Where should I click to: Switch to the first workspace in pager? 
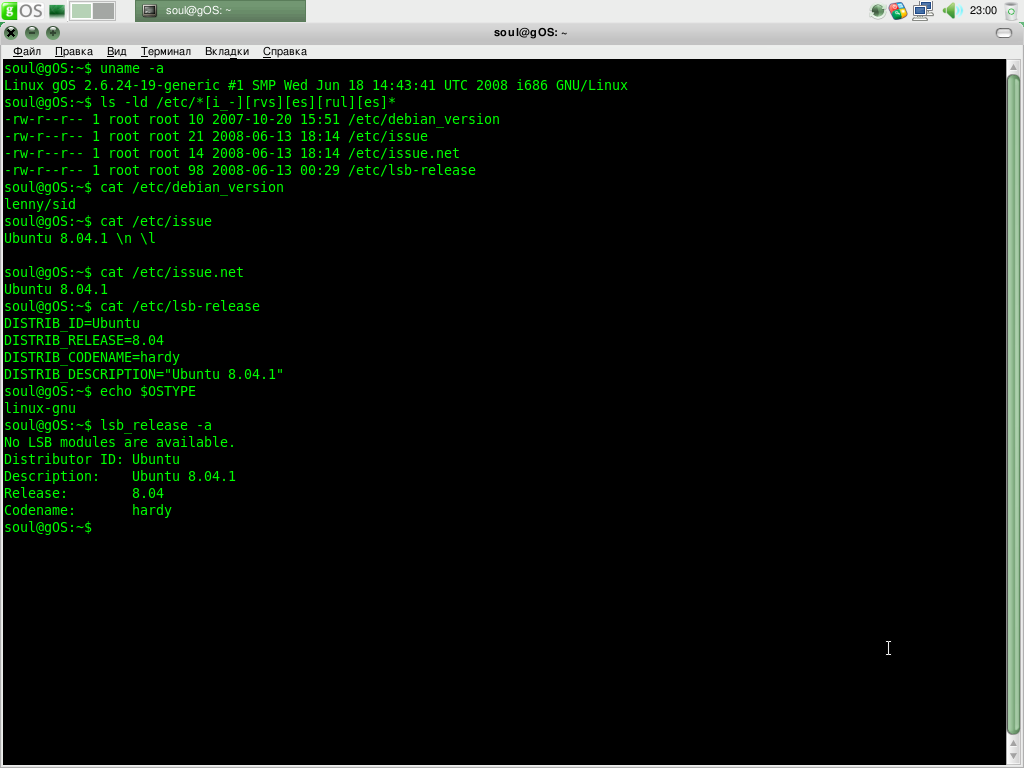81,10
